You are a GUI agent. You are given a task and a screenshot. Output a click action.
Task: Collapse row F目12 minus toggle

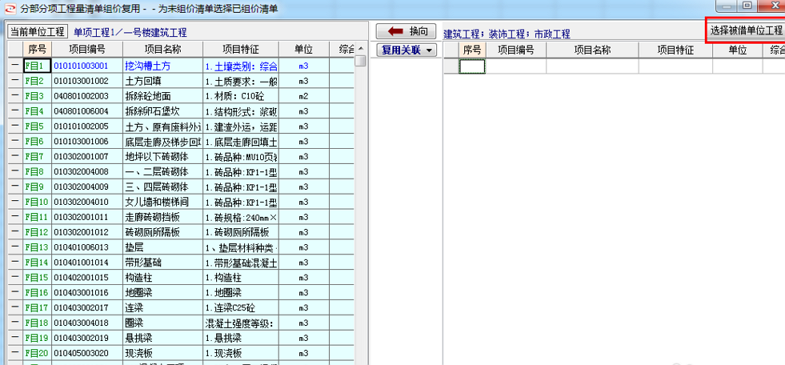pos(15,232)
